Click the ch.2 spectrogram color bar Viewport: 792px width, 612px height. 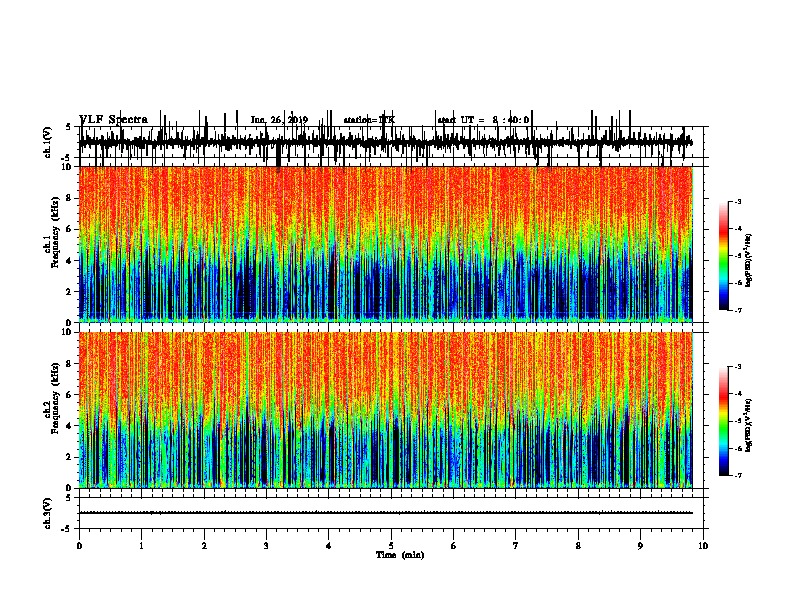(x=724, y=421)
